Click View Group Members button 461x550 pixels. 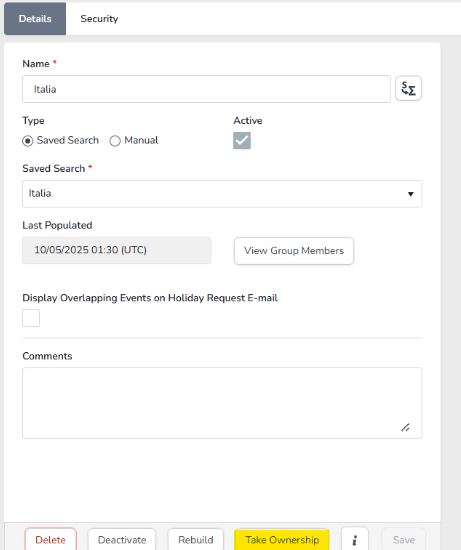pos(294,251)
